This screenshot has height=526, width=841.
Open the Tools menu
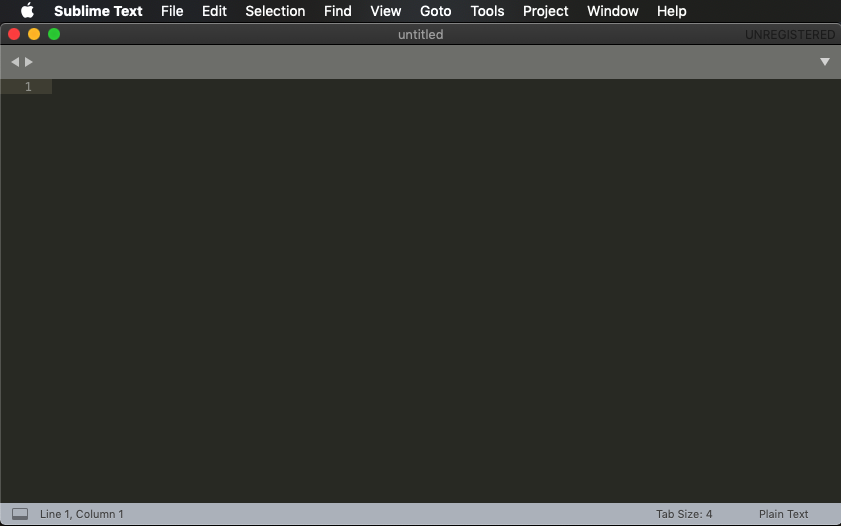[x=487, y=11]
